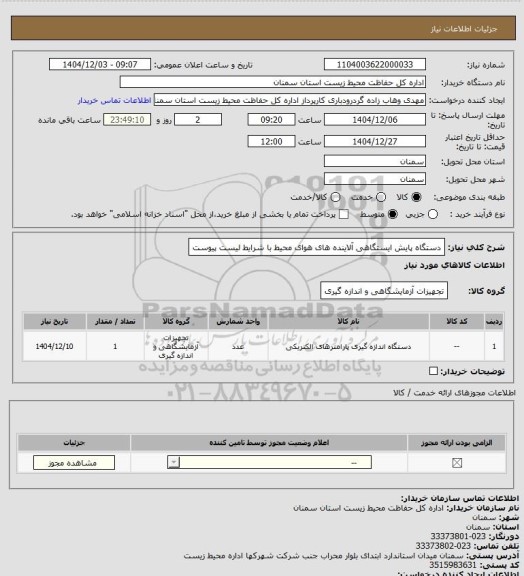Click the 09:20 deadline time field
This screenshot has height=576, width=524.
click(272, 120)
